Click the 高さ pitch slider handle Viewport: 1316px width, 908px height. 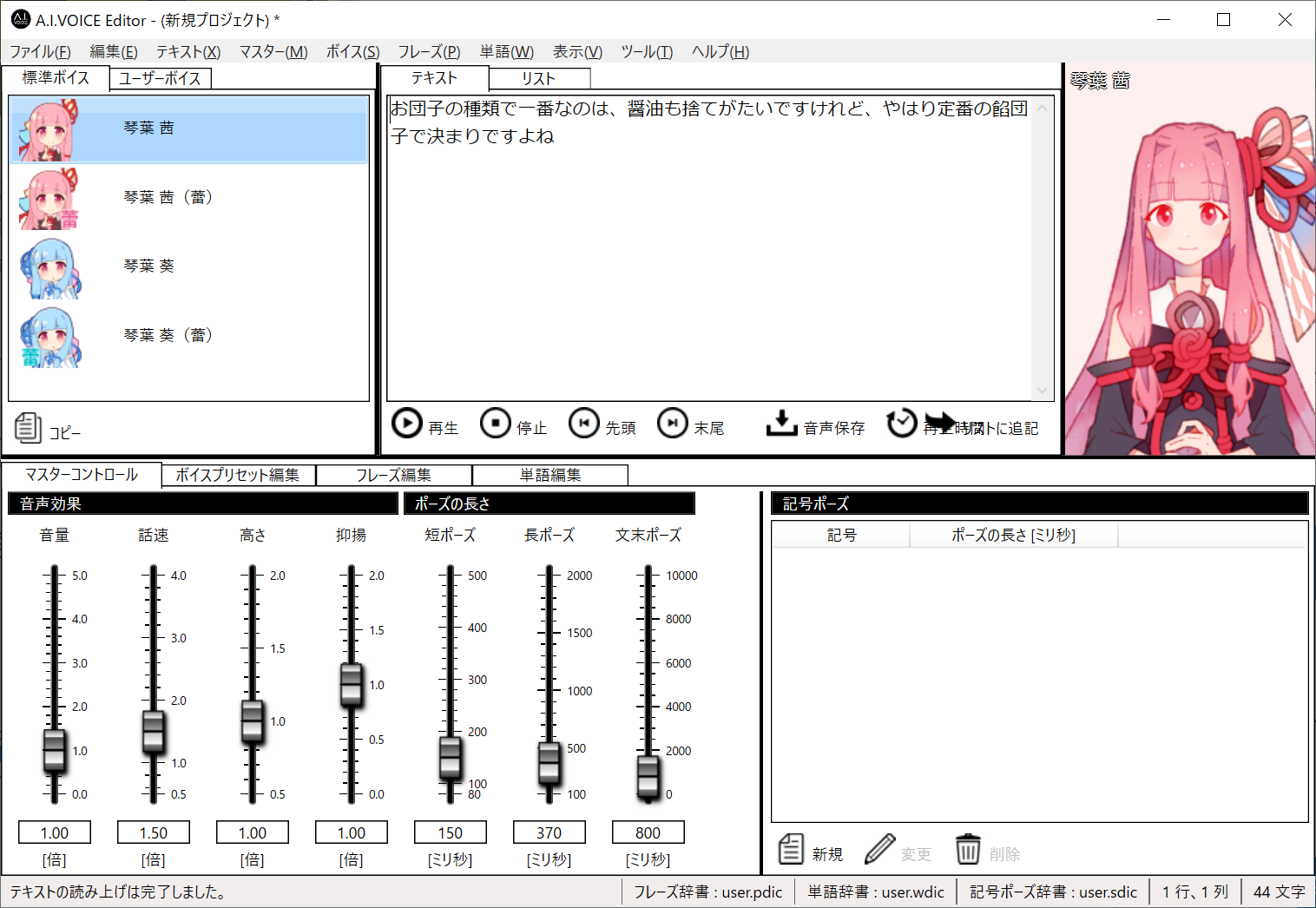pyautogui.click(x=252, y=720)
